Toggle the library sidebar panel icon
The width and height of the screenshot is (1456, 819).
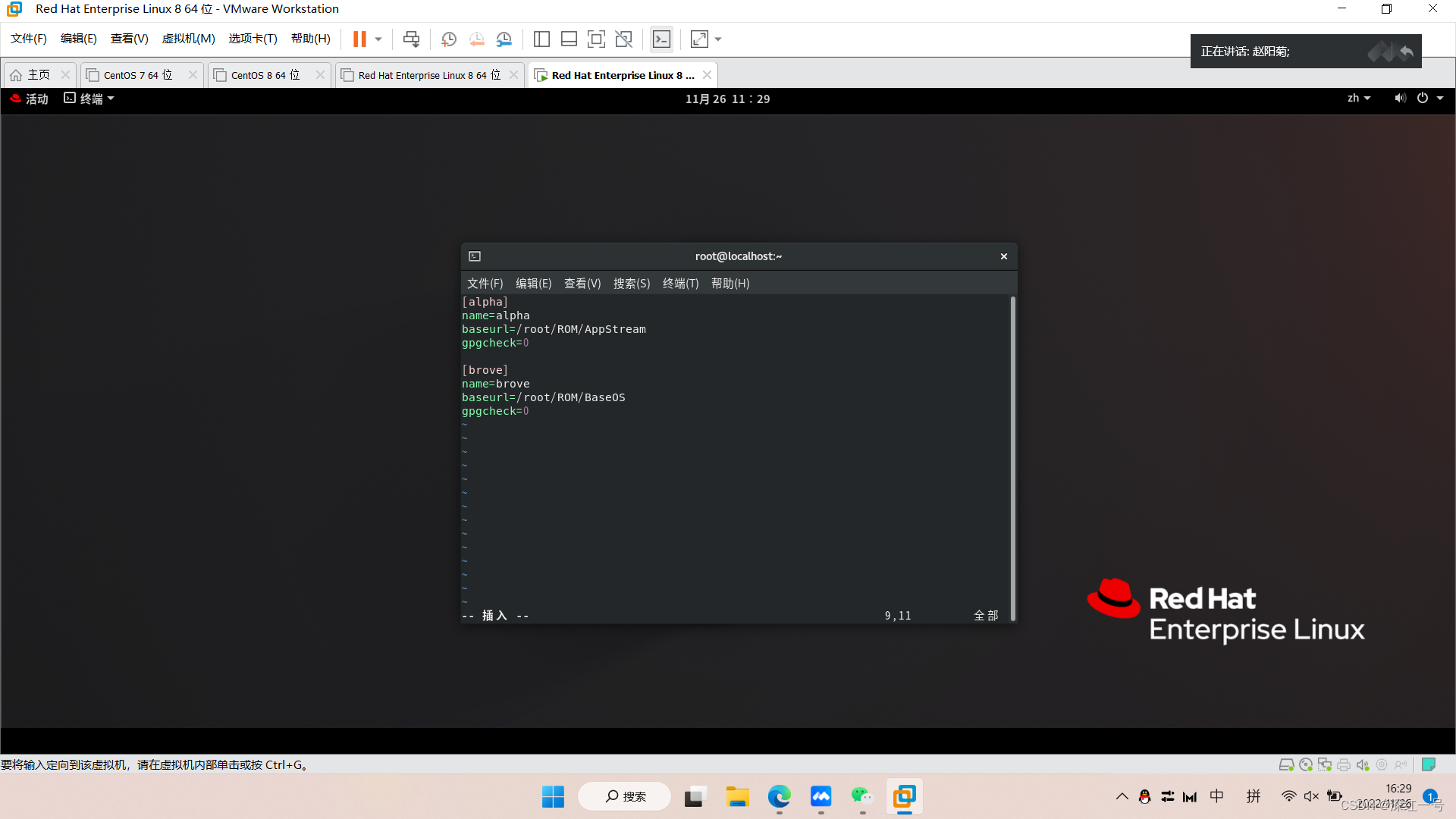pos(541,39)
